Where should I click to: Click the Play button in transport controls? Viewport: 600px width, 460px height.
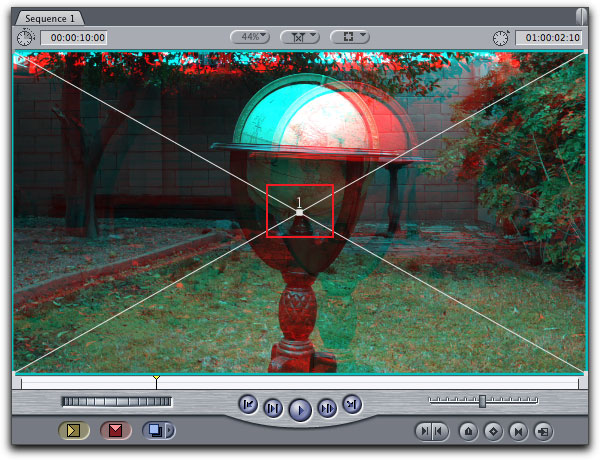point(300,408)
